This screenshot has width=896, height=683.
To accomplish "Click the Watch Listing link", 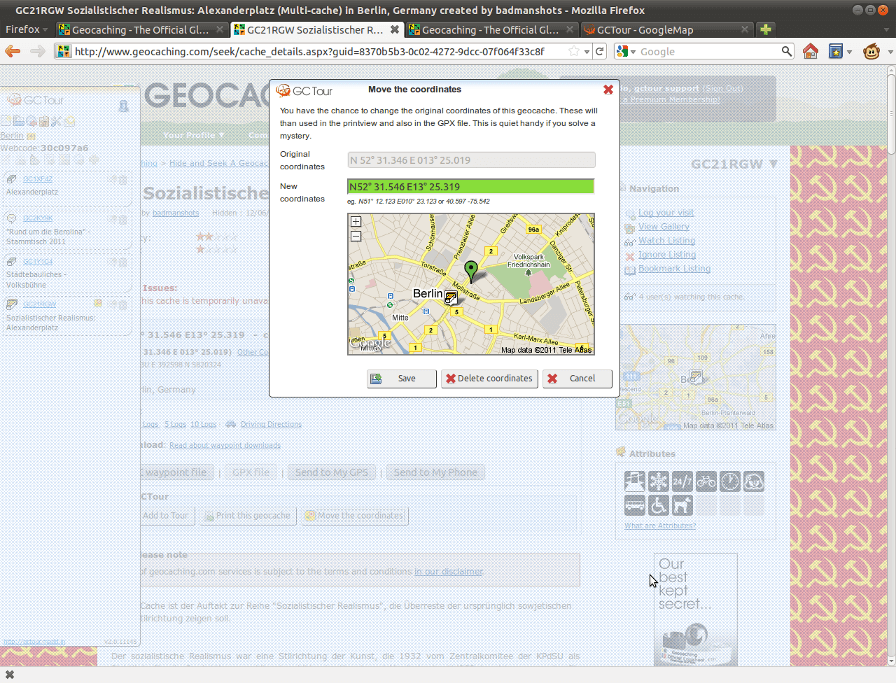I will (x=666, y=241).
